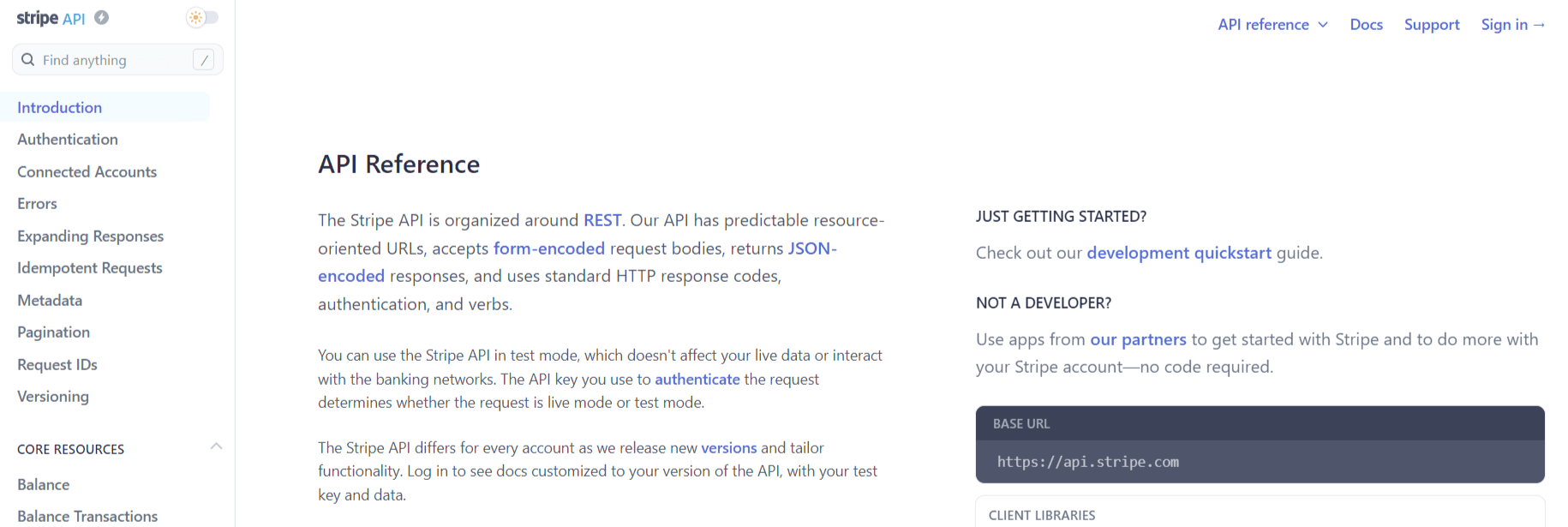Visit the our partners link
Image resolution: width=1568 pixels, height=527 pixels.
[1138, 338]
